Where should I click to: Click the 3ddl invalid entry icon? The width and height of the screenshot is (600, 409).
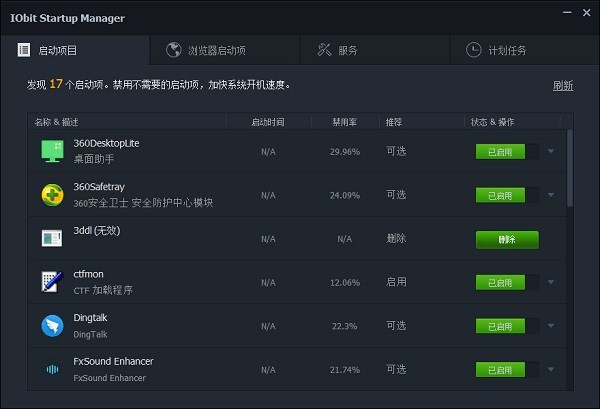(52, 238)
